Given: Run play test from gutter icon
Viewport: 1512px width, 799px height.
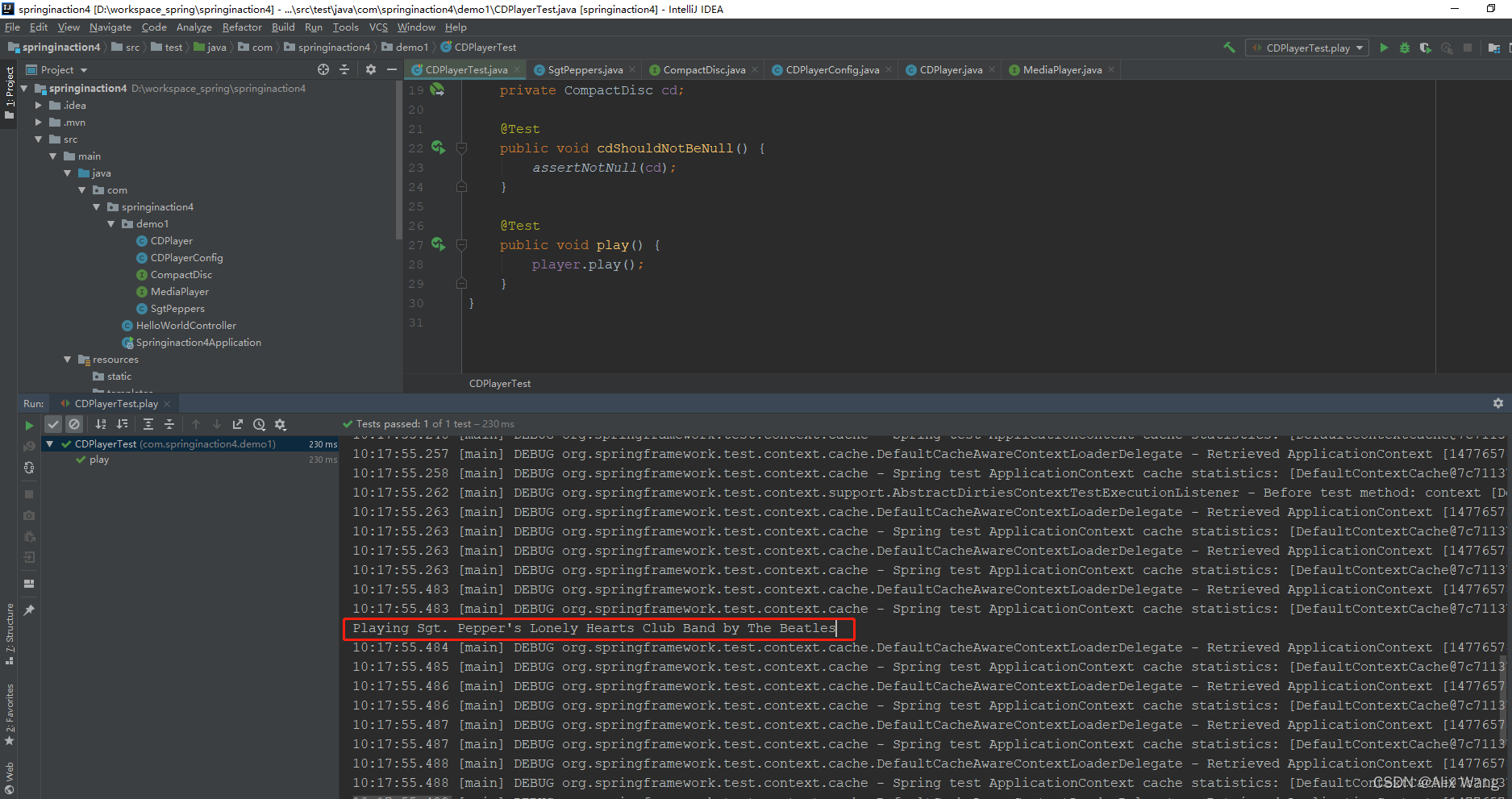Looking at the screenshot, I should coord(438,244).
